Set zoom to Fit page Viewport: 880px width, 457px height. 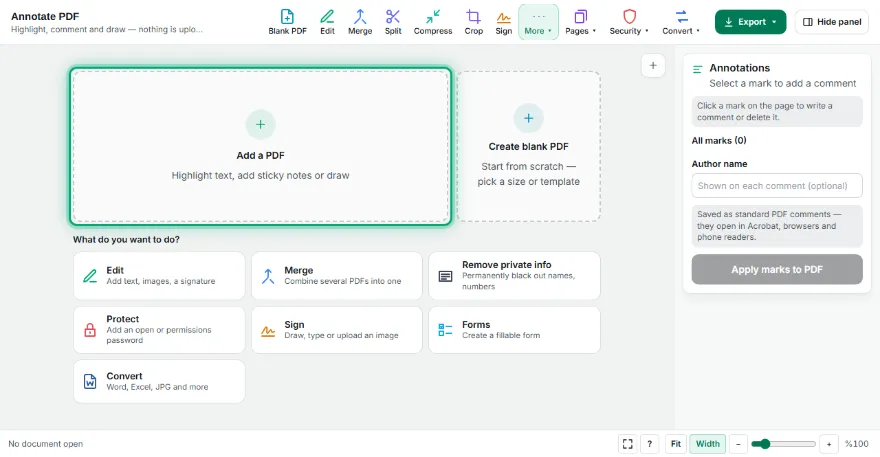point(676,444)
